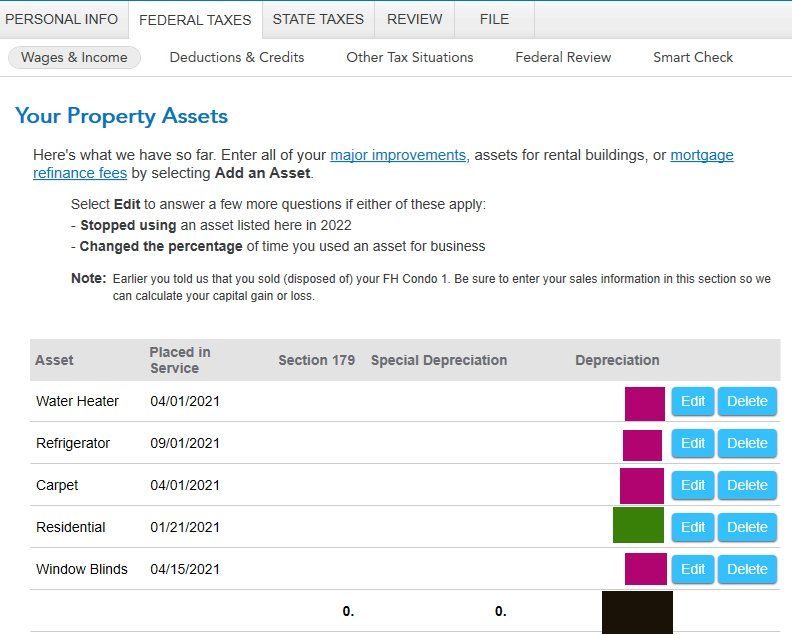Delete the Water Heater asset
This screenshot has height=635, width=792.
[747, 401]
